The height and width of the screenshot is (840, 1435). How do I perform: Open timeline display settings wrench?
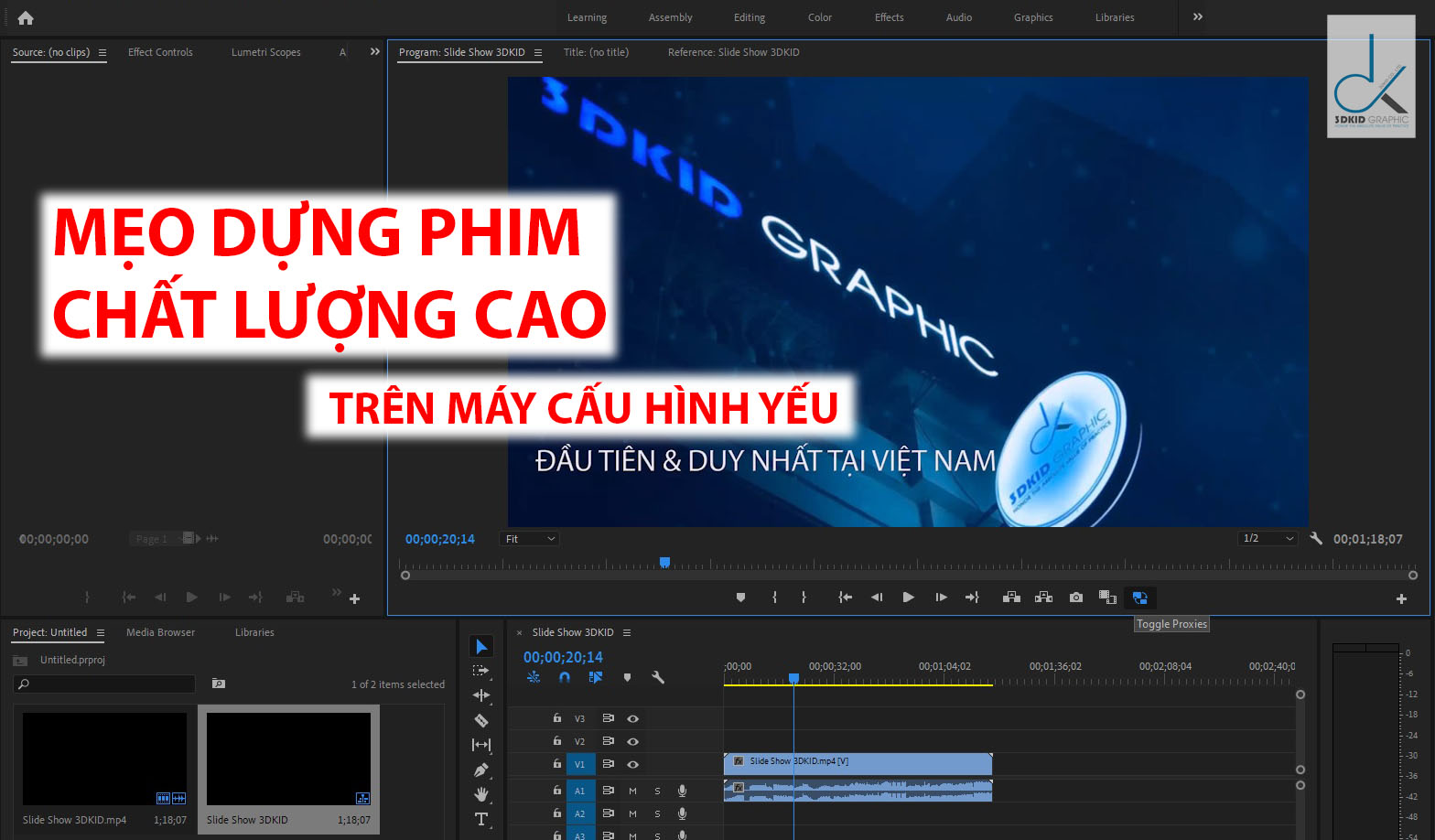point(657,678)
